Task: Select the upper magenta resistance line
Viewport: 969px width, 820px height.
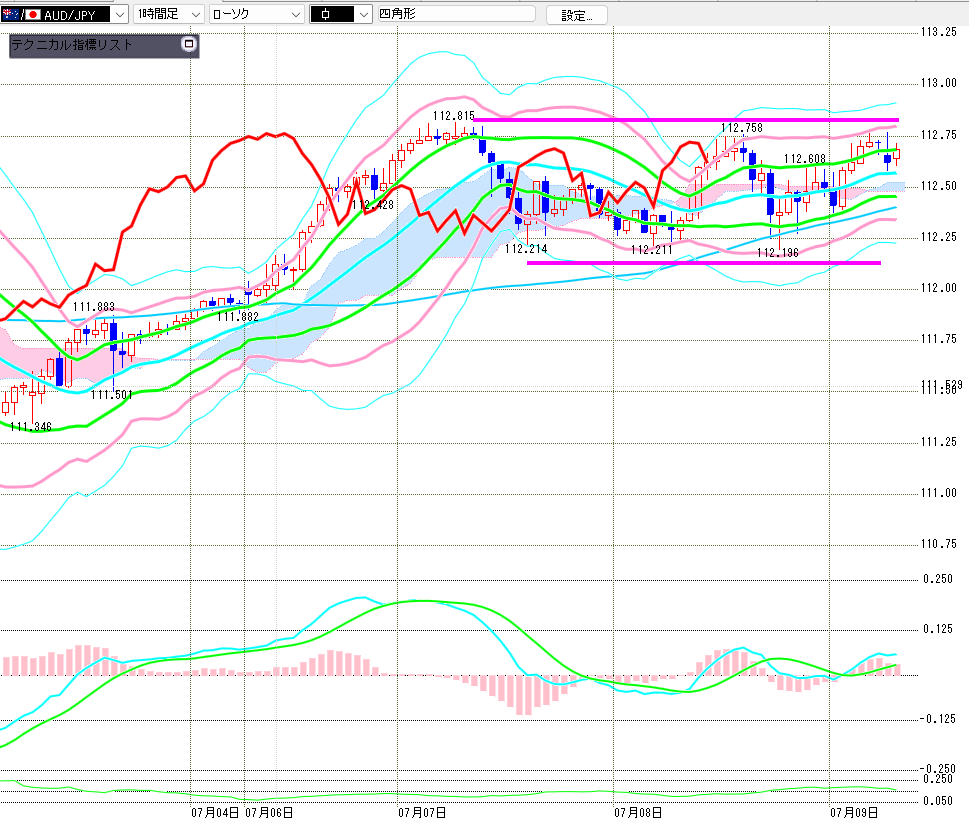Action: coord(686,120)
